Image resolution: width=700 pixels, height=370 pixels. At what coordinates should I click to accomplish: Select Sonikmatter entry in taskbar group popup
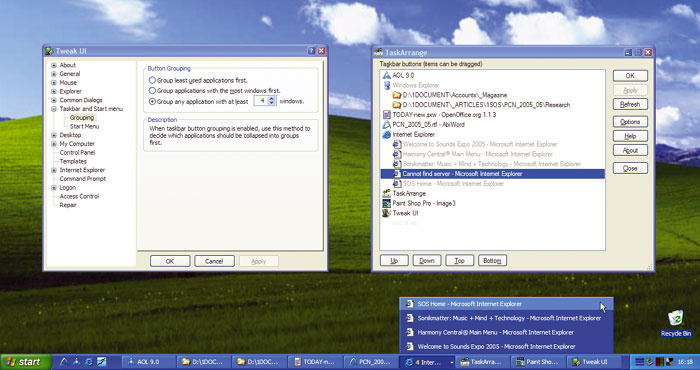point(506,318)
